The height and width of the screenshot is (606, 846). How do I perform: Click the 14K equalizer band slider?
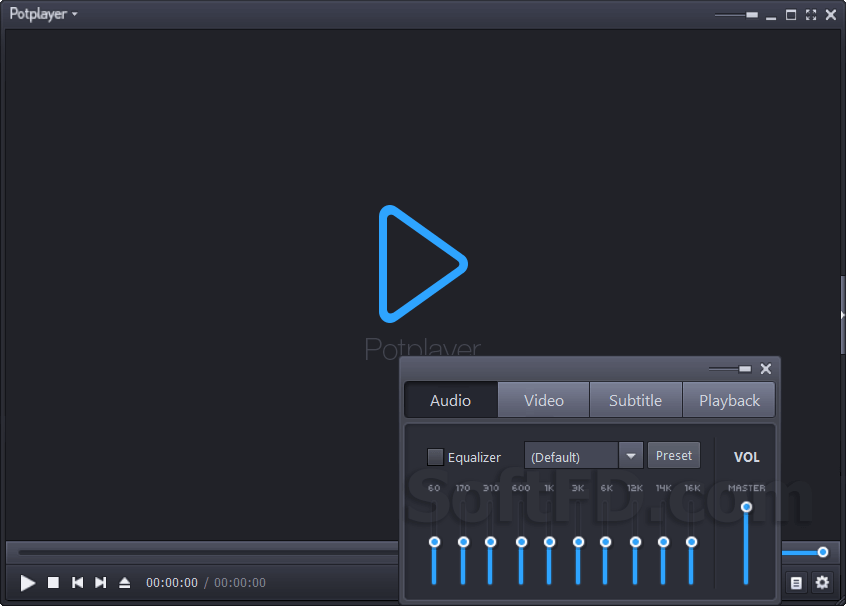[664, 542]
